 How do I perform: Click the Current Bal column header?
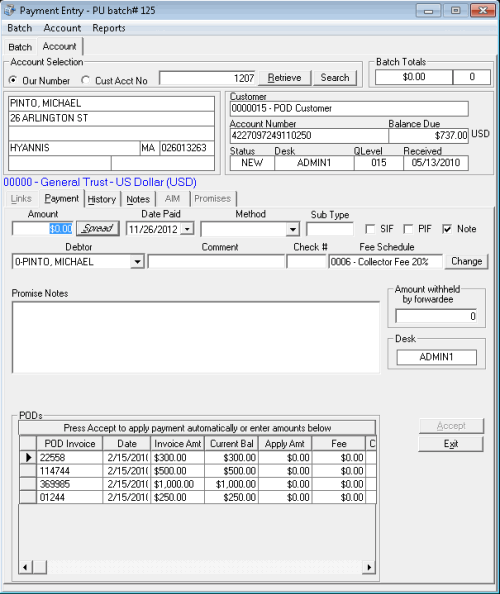(x=231, y=444)
